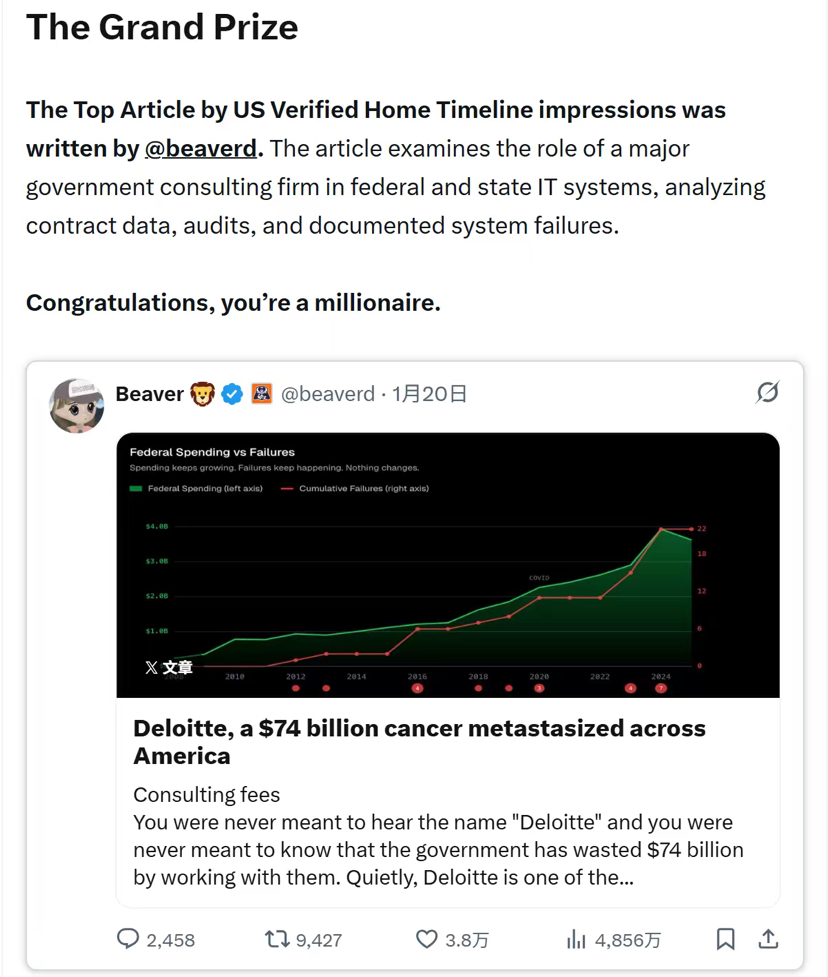
Task: Click the X 文章 label on the chart
Action: click(x=168, y=667)
